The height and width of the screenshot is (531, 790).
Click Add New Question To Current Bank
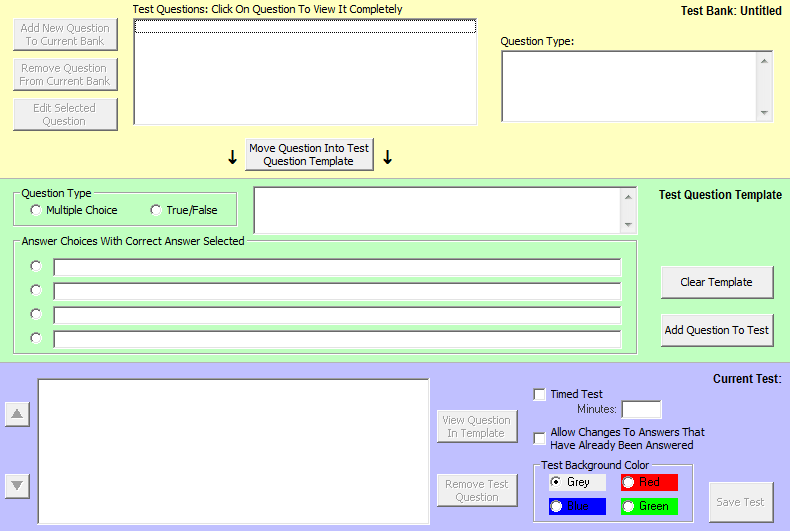[x=65, y=35]
